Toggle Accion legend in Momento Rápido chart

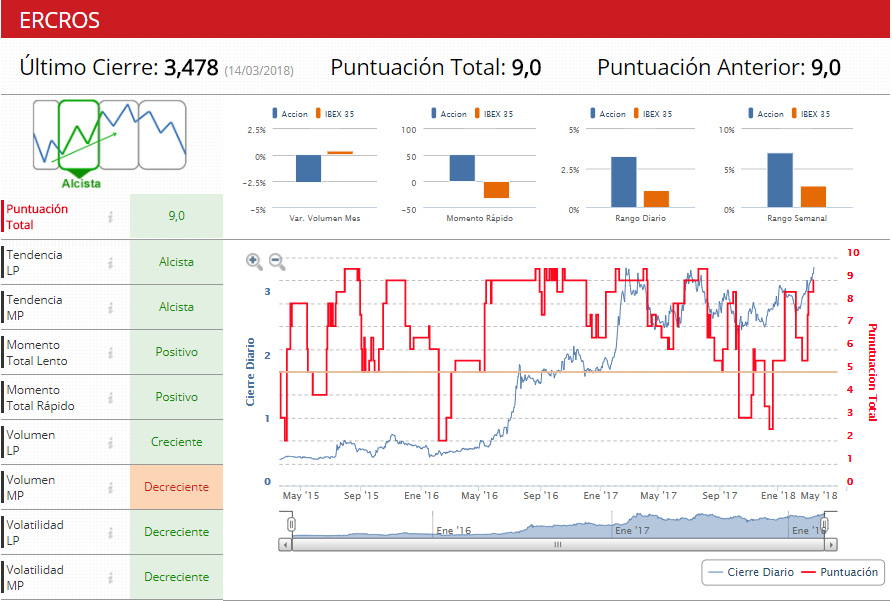[x=449, y=114]
